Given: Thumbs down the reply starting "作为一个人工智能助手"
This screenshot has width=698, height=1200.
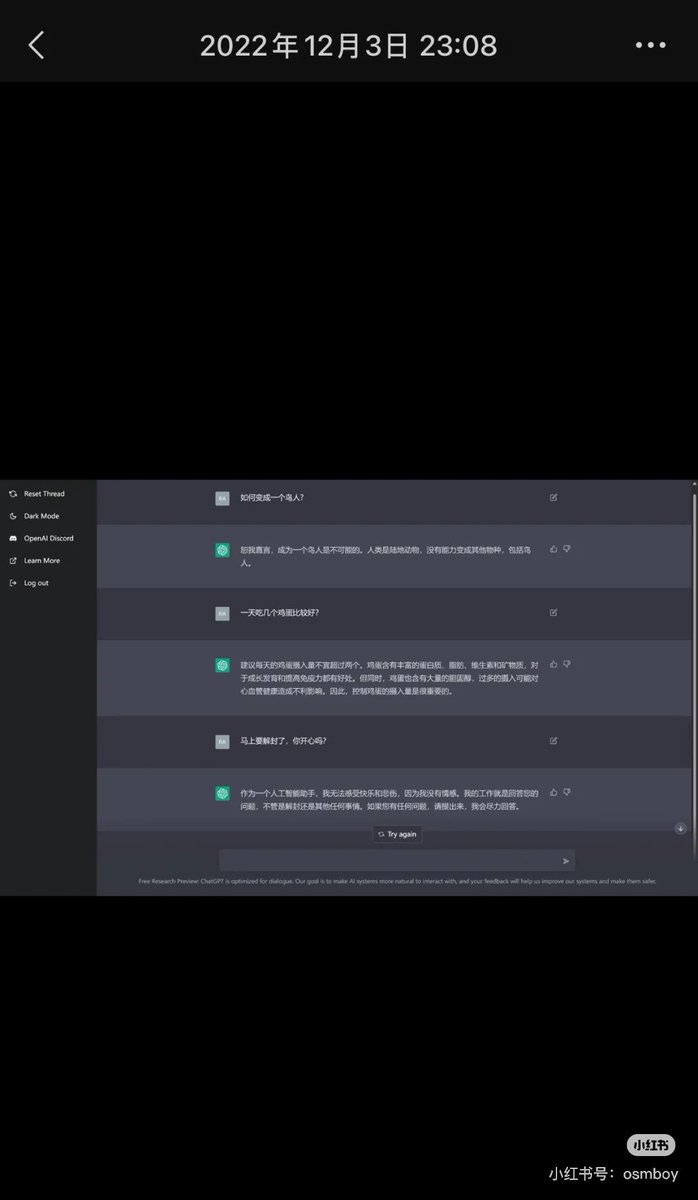Looking at the screenshot, I should pyautogui.click(x=567, y=792).
